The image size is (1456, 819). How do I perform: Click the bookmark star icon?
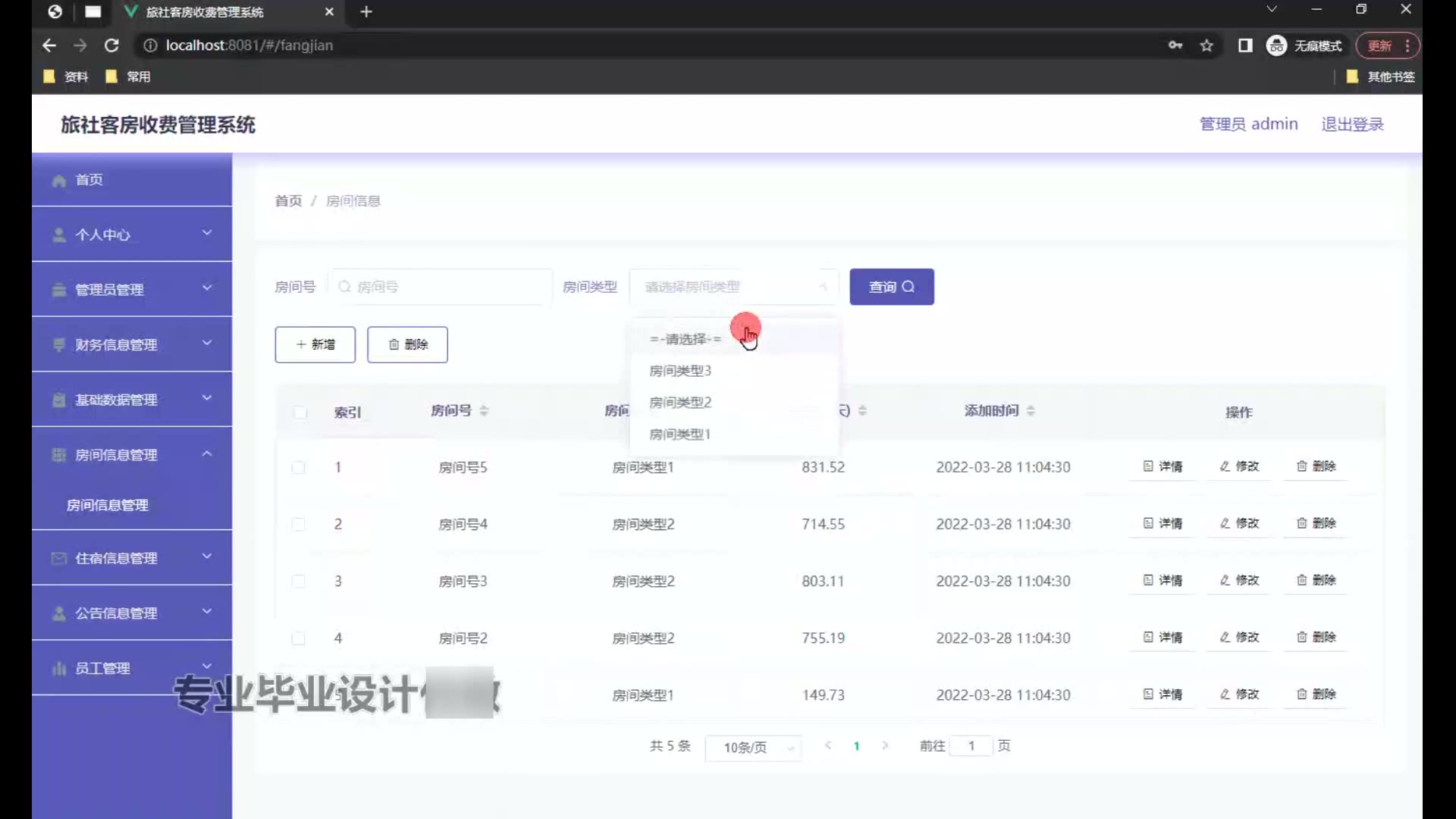(x=1207, y=45)
